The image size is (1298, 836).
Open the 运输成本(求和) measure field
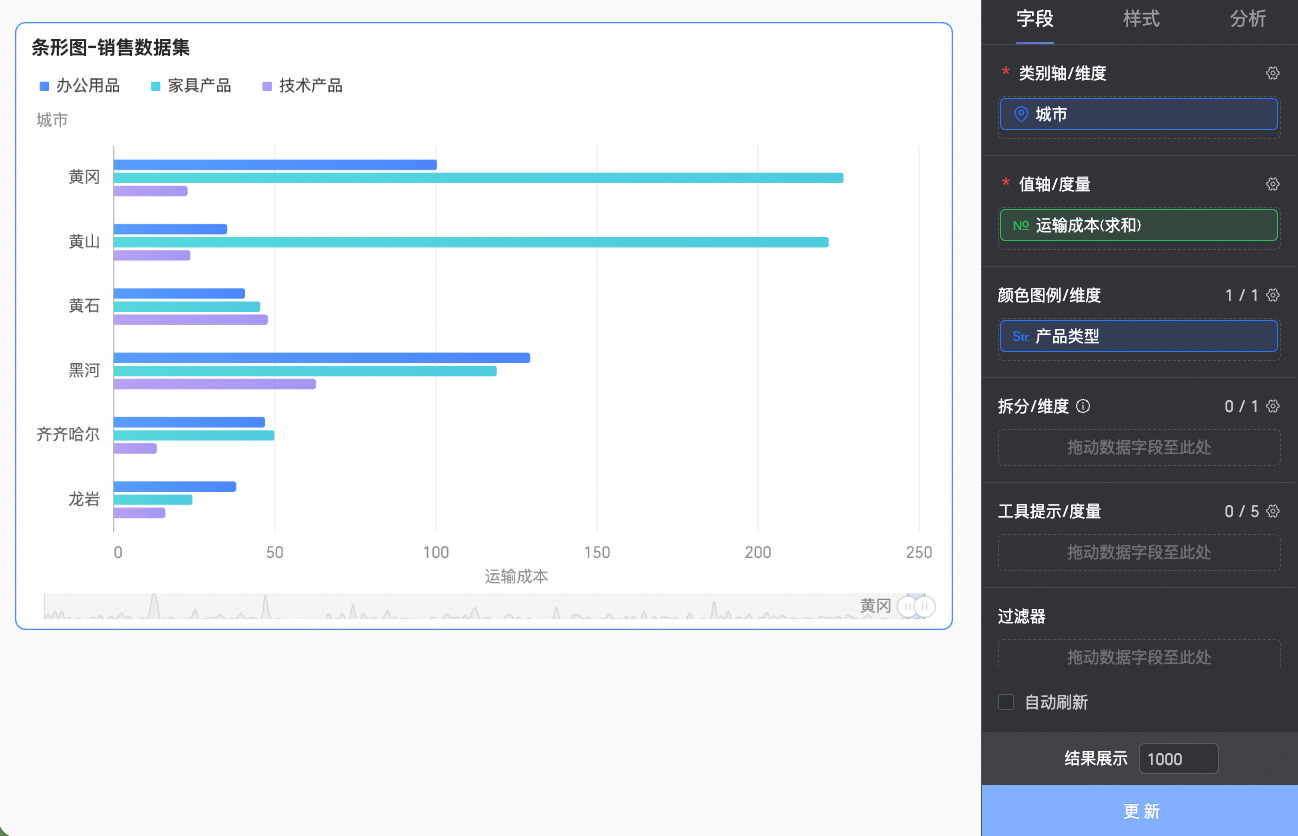pos(1138,226)
